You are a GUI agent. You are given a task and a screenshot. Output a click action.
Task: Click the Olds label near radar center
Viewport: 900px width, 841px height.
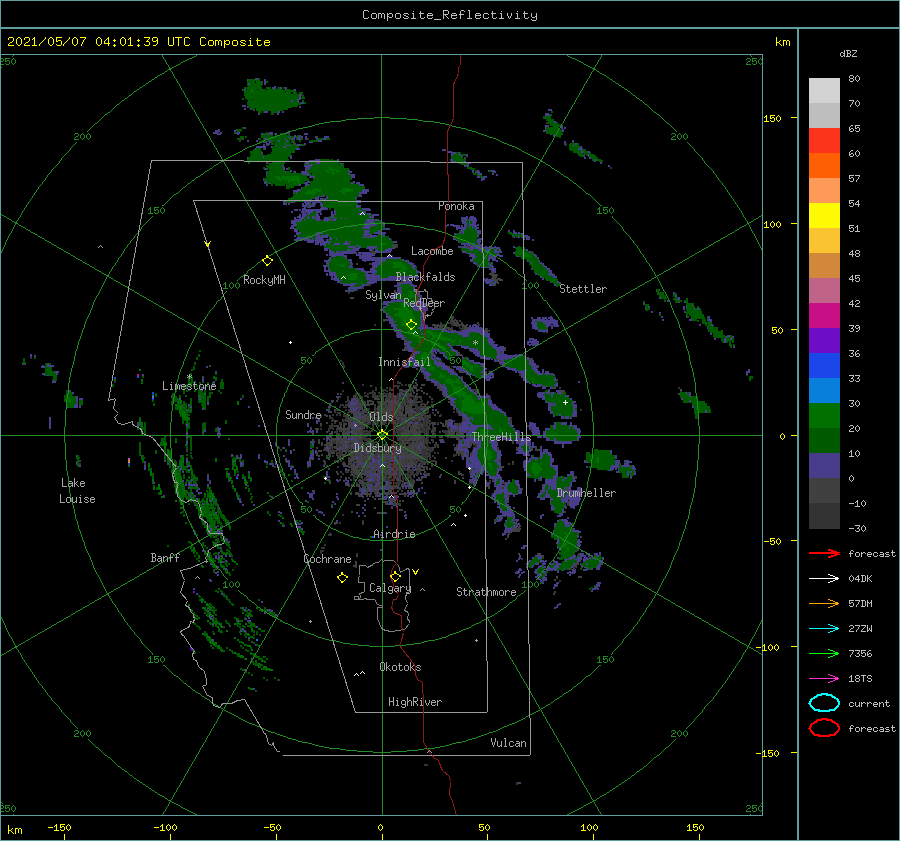(381, 417)
